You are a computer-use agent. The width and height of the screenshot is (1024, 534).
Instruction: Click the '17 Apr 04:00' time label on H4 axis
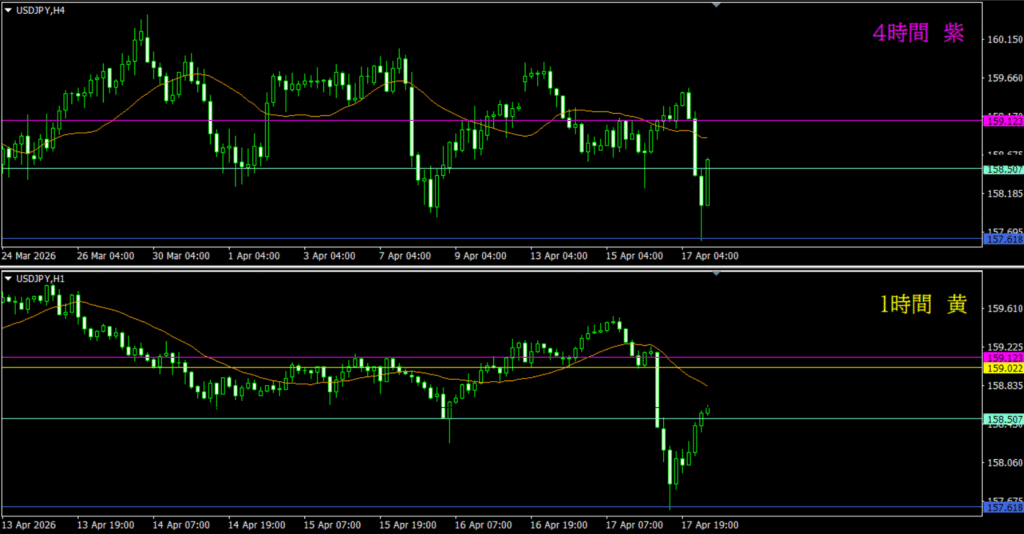click(x=708, y=256)
